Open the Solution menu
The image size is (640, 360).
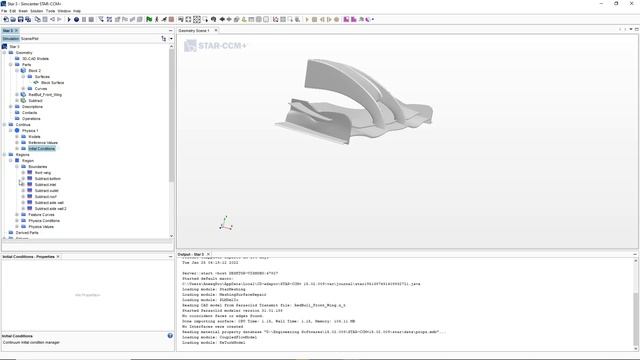pos(37,11)
